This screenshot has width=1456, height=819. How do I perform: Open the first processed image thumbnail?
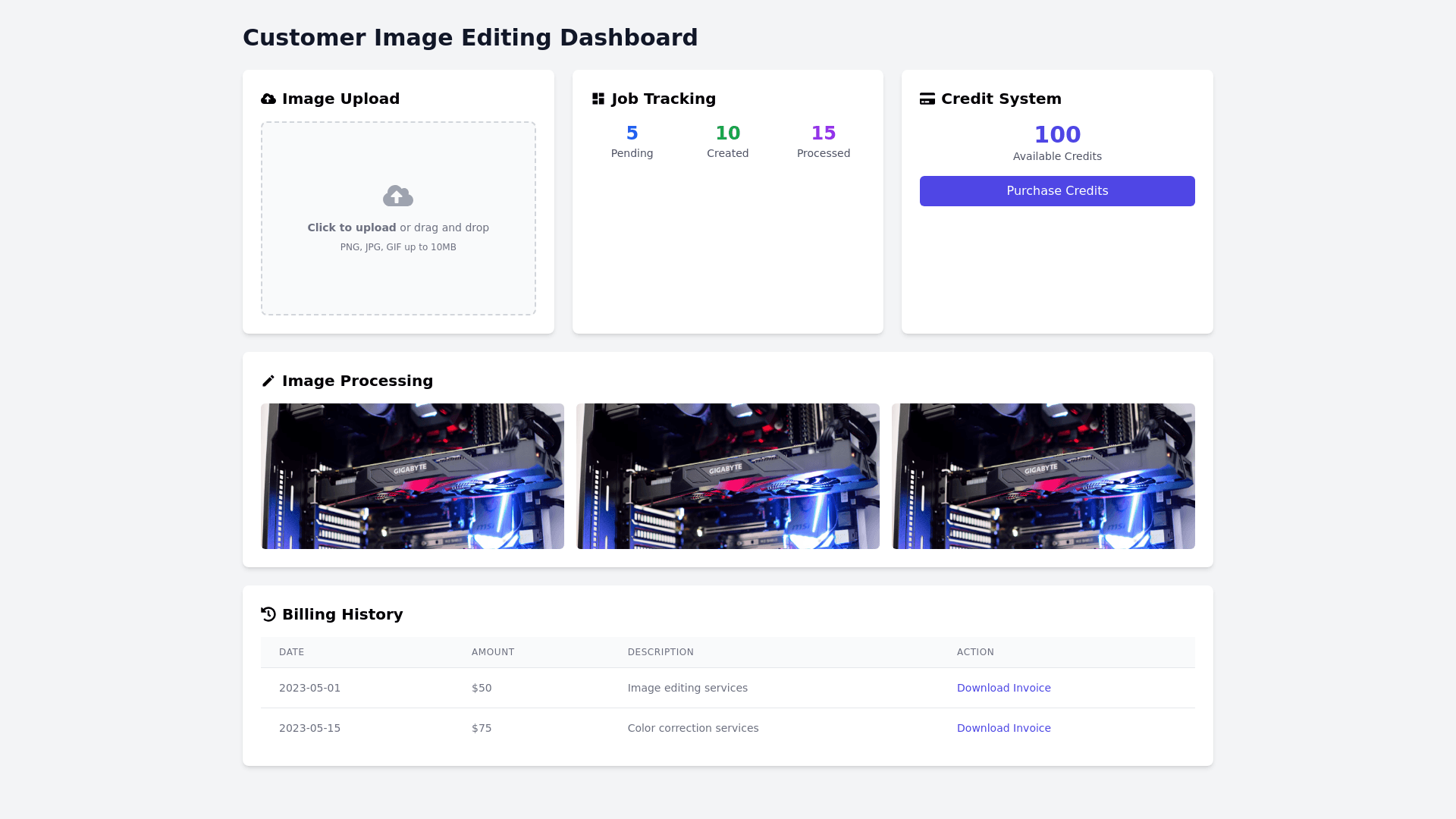pos(413,476)
